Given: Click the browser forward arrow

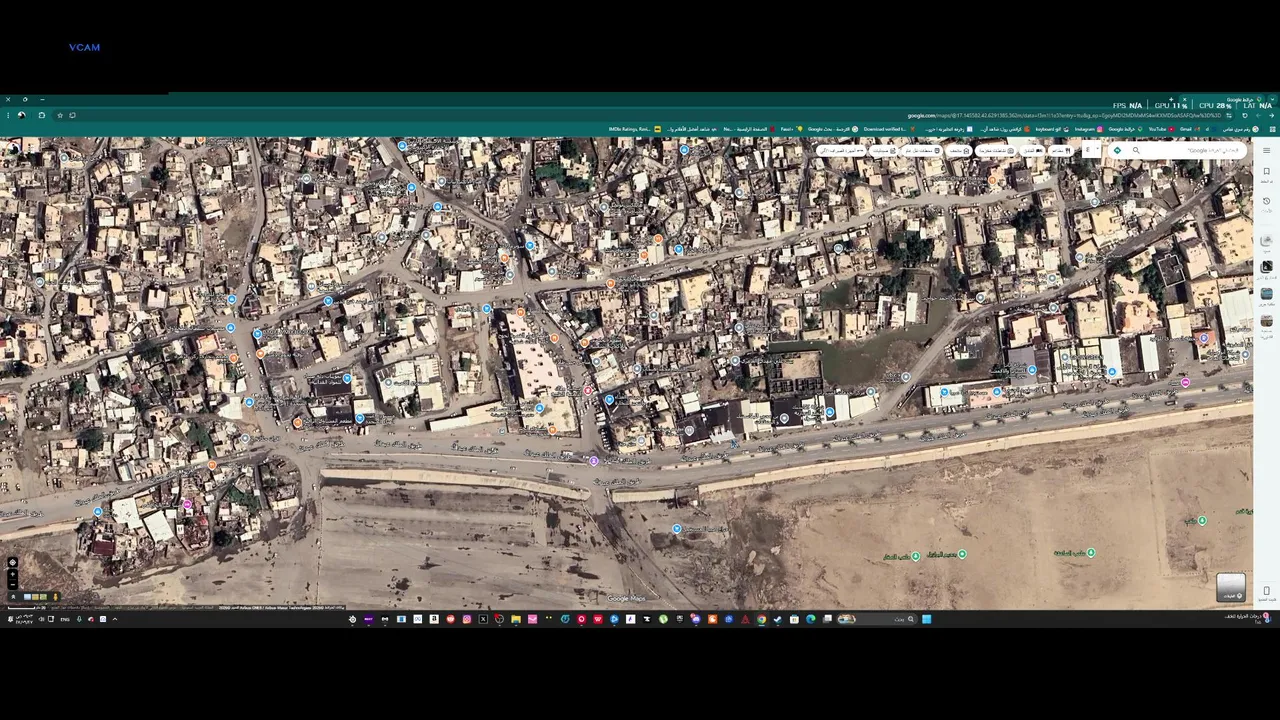Looking at the screenshot, I should tap(1258, 115).
